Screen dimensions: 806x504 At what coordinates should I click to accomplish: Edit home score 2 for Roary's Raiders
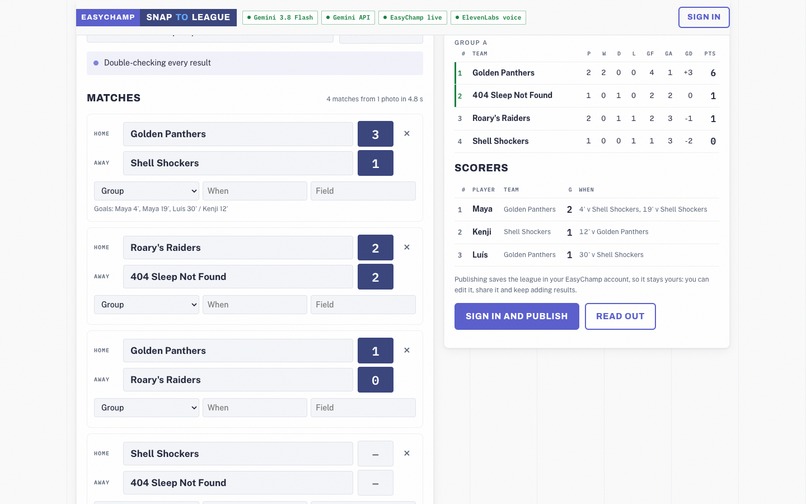pyautogui.click(x=375, y=247)
